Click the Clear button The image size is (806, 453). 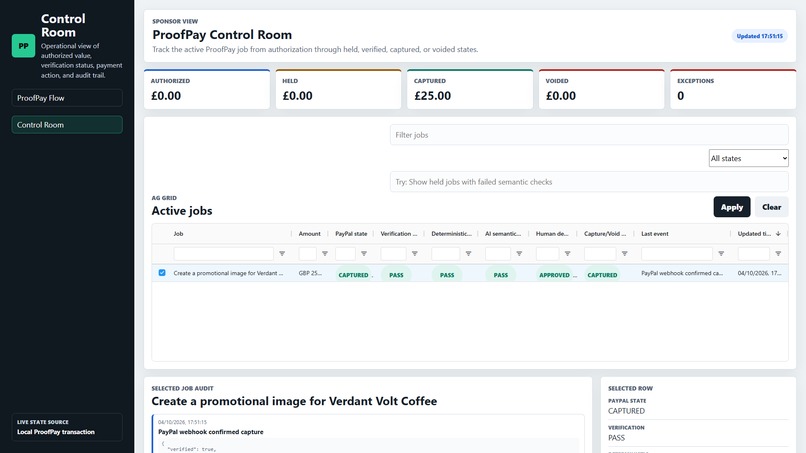[x=771, y=207]
